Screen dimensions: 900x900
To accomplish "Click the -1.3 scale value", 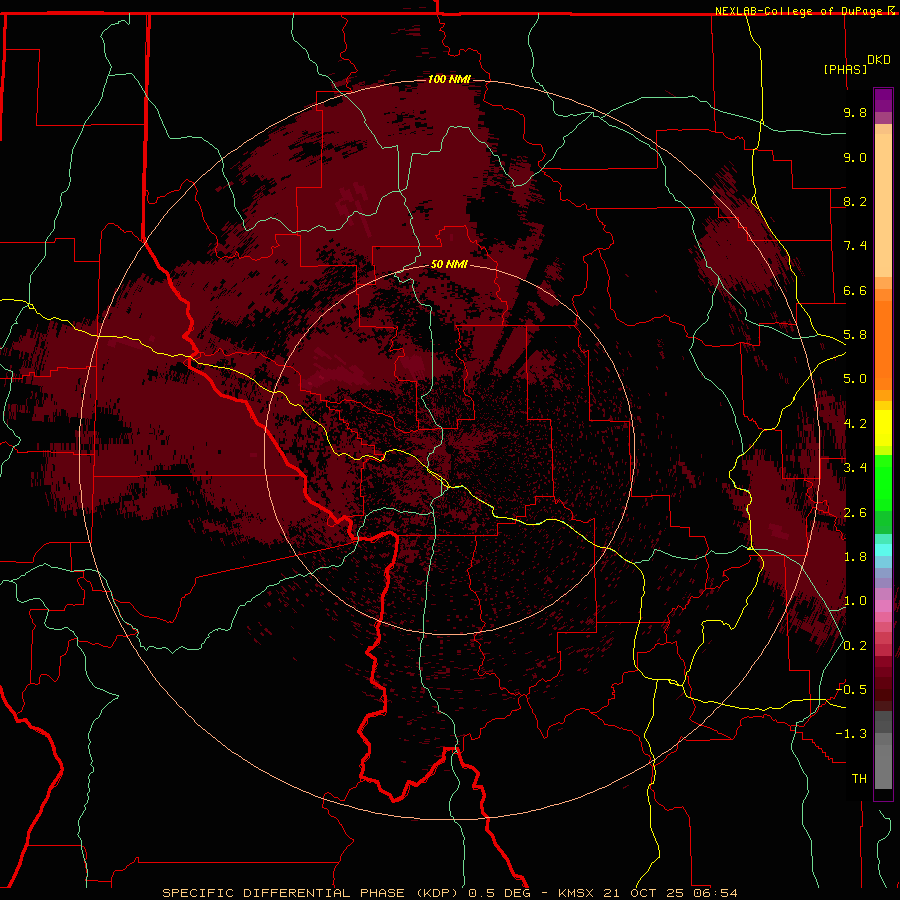I will [851, 734].
